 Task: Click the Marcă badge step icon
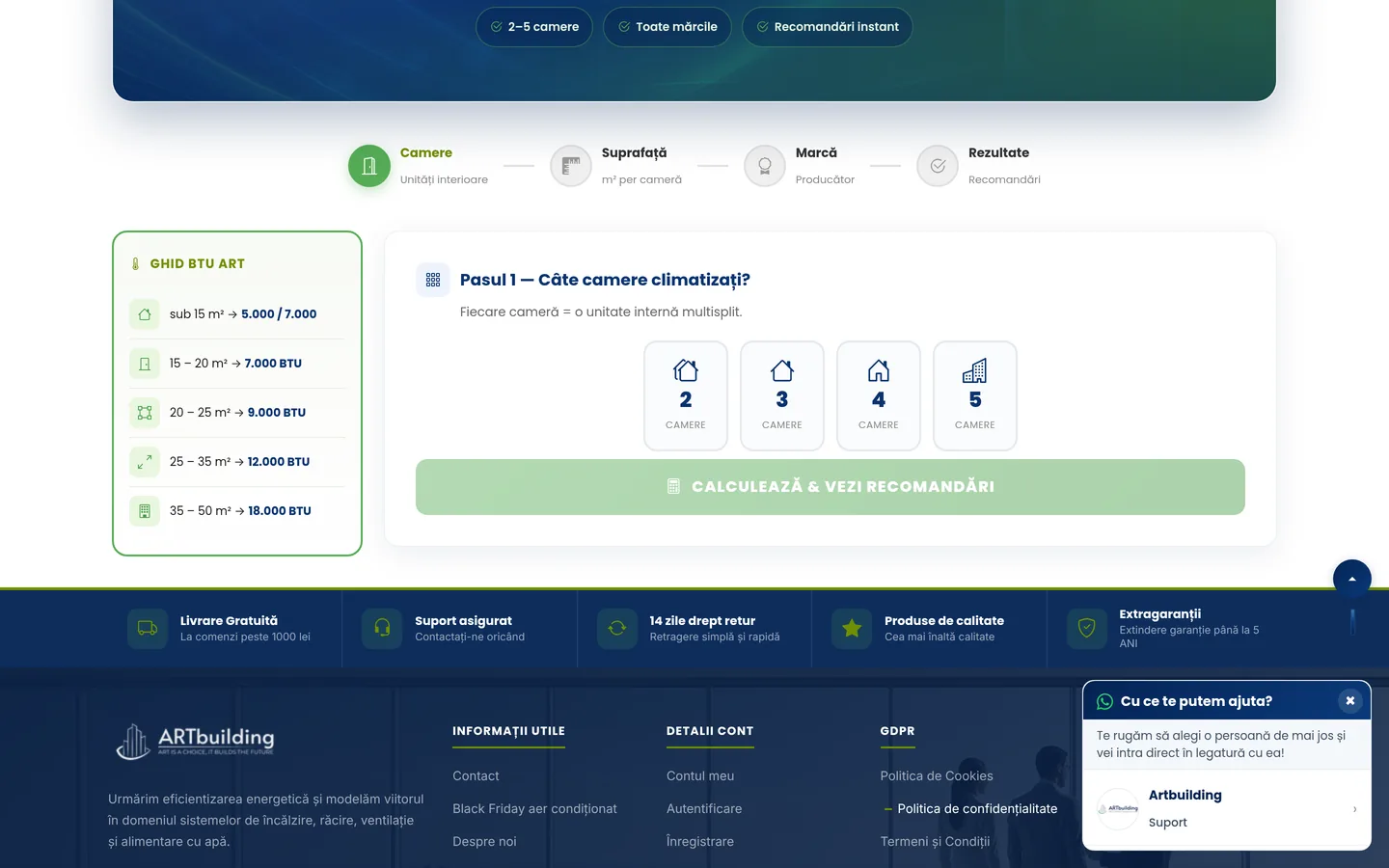pos(765,166)
